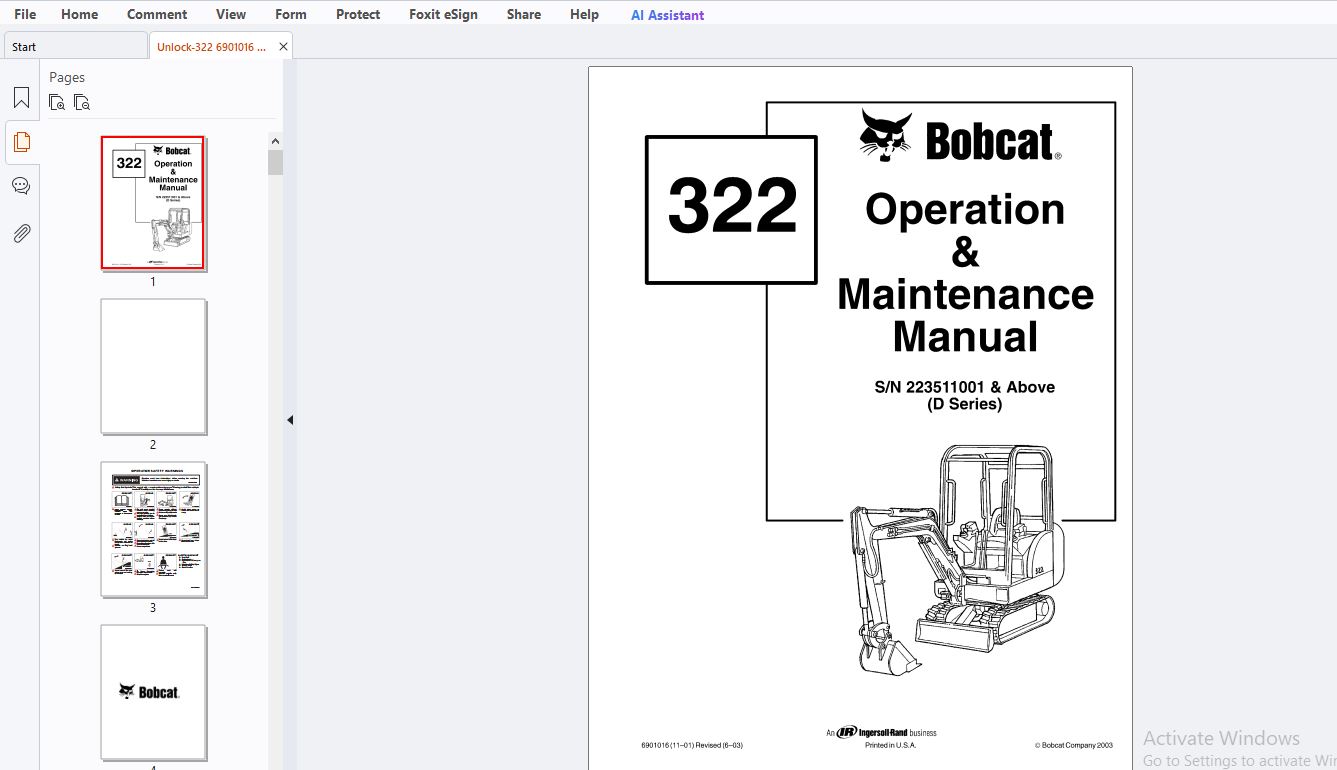Open the Bookmarks panel icon

21,98
